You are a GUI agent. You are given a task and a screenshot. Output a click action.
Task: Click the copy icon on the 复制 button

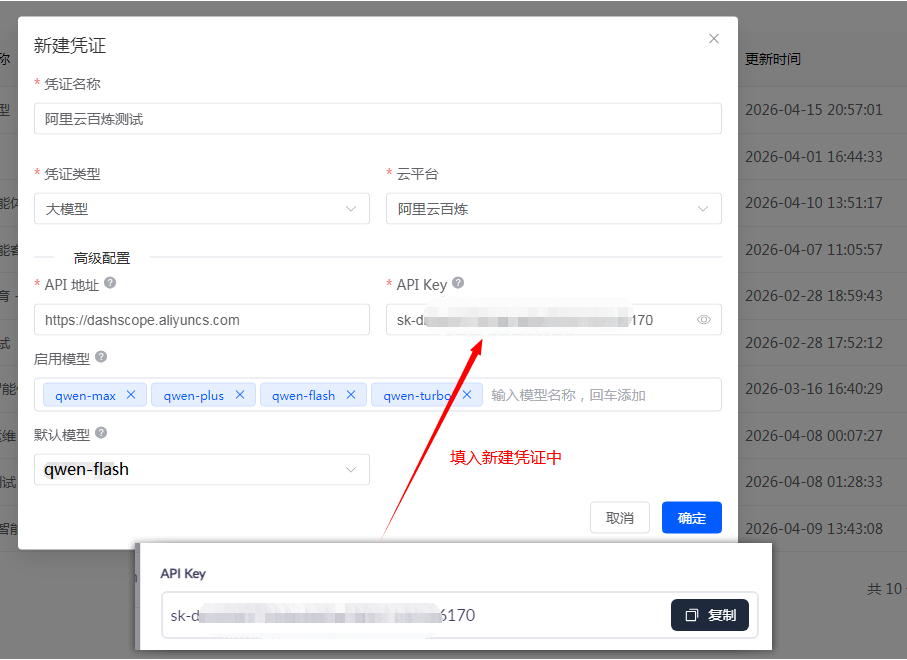click(x=691, y=615)
